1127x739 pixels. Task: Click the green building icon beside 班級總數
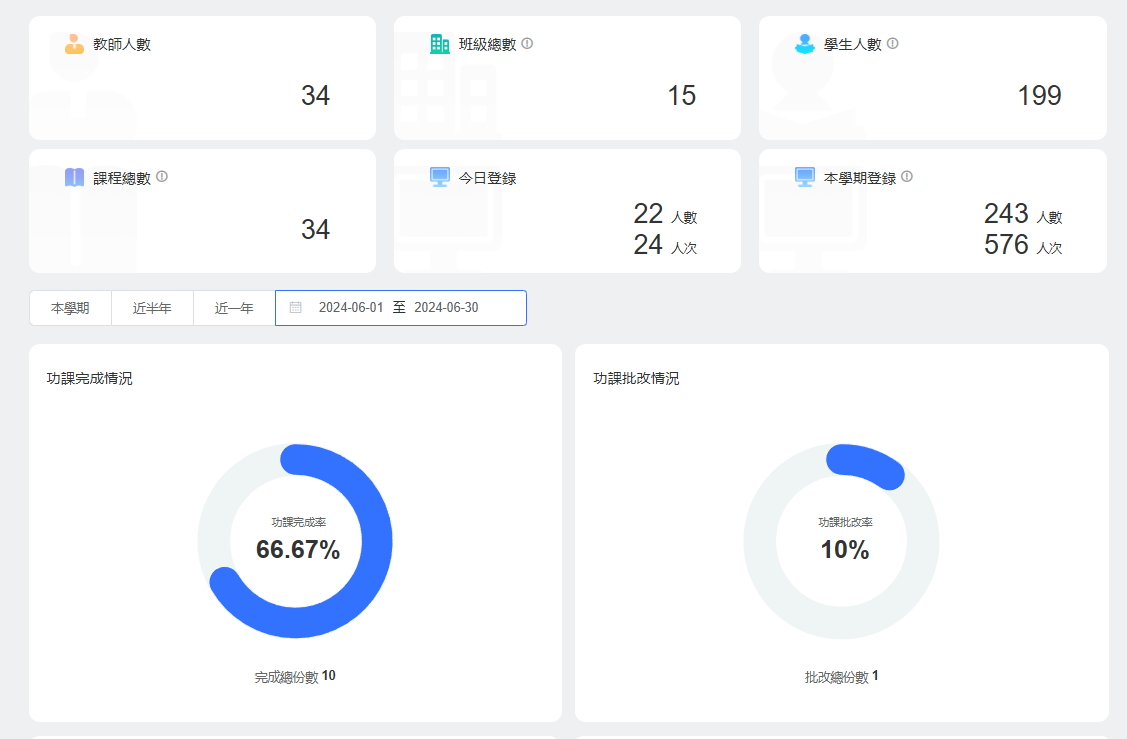point(439,44)
